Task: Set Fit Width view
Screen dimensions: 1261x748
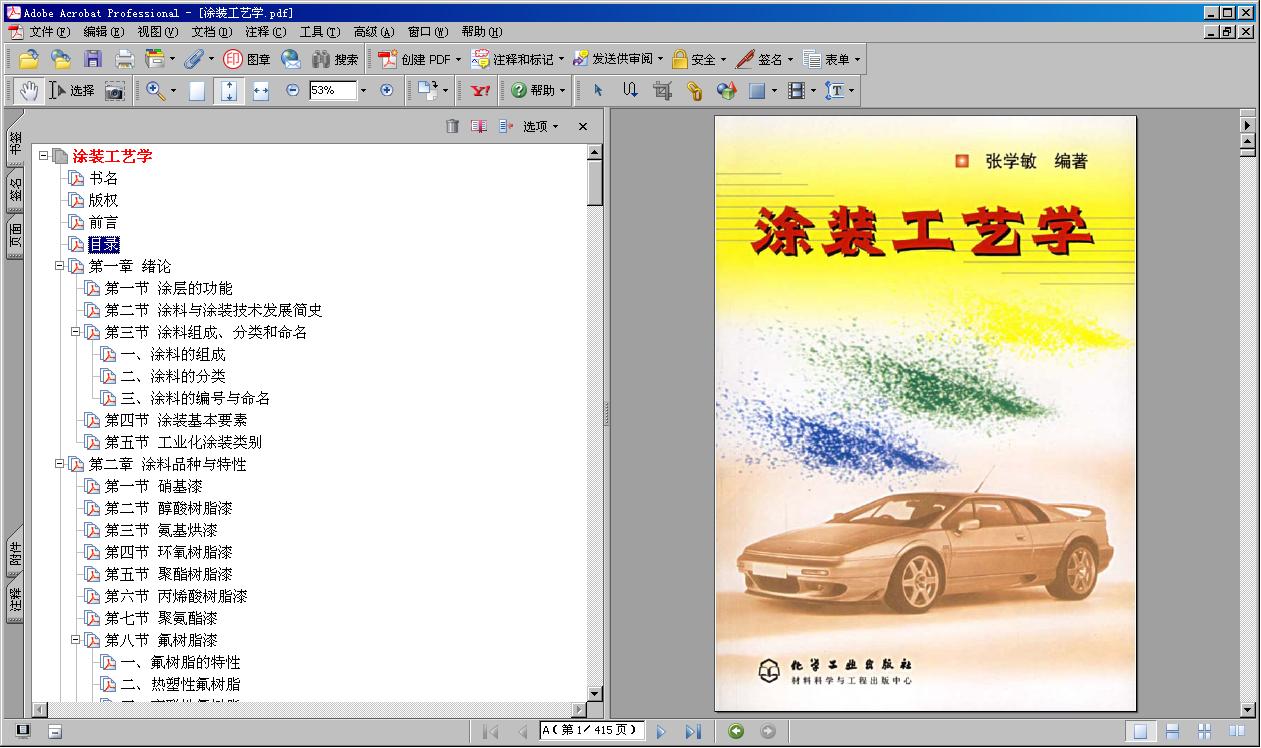Action: coord(261,90)
